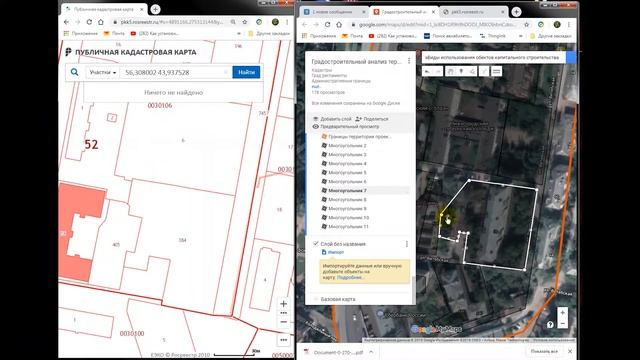The height and width of the screenshot is (360, 640).
Task: Open new tab in right browser window
Action: point(516,12)
